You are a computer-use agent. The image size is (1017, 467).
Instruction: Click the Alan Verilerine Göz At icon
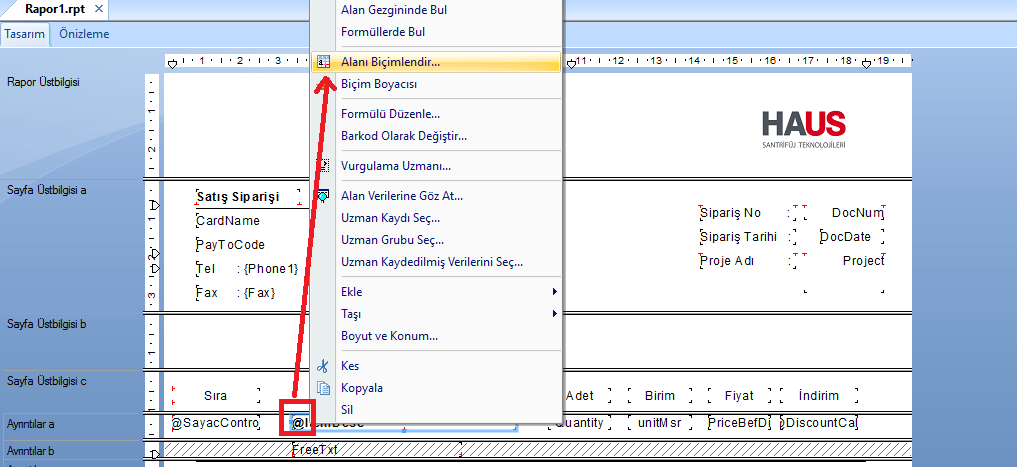click(x=323, y=196)
